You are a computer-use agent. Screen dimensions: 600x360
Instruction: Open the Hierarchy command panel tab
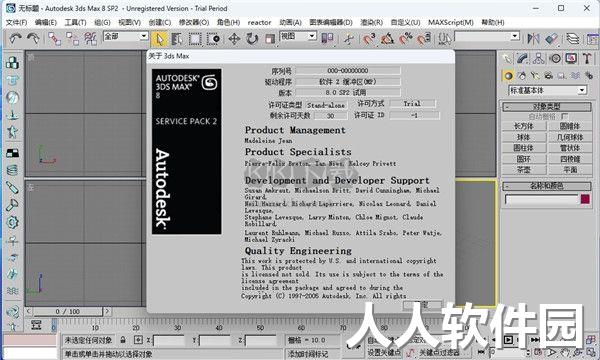(539, 58)
